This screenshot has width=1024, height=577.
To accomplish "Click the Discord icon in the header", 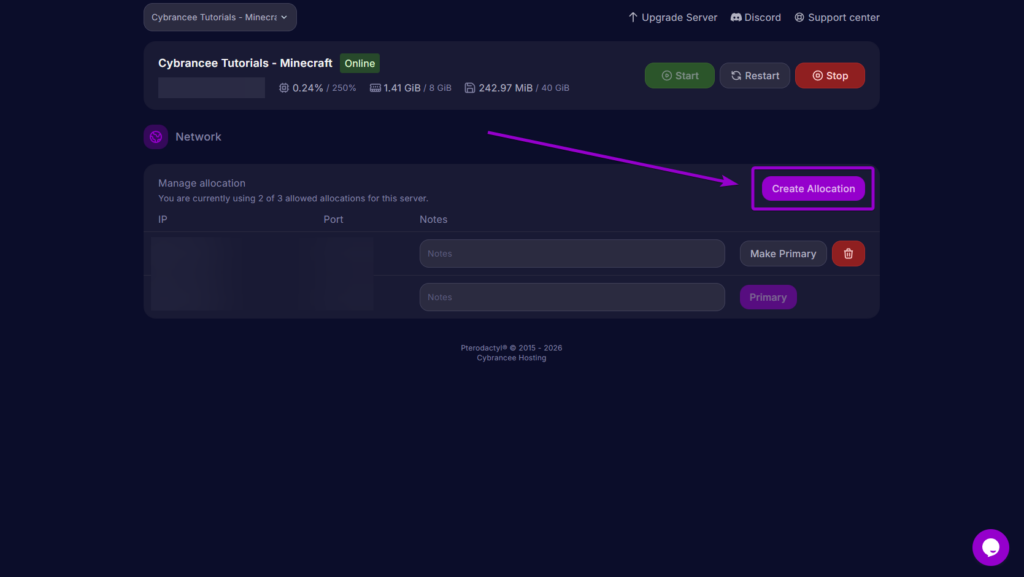I will (x=736, y=17).
